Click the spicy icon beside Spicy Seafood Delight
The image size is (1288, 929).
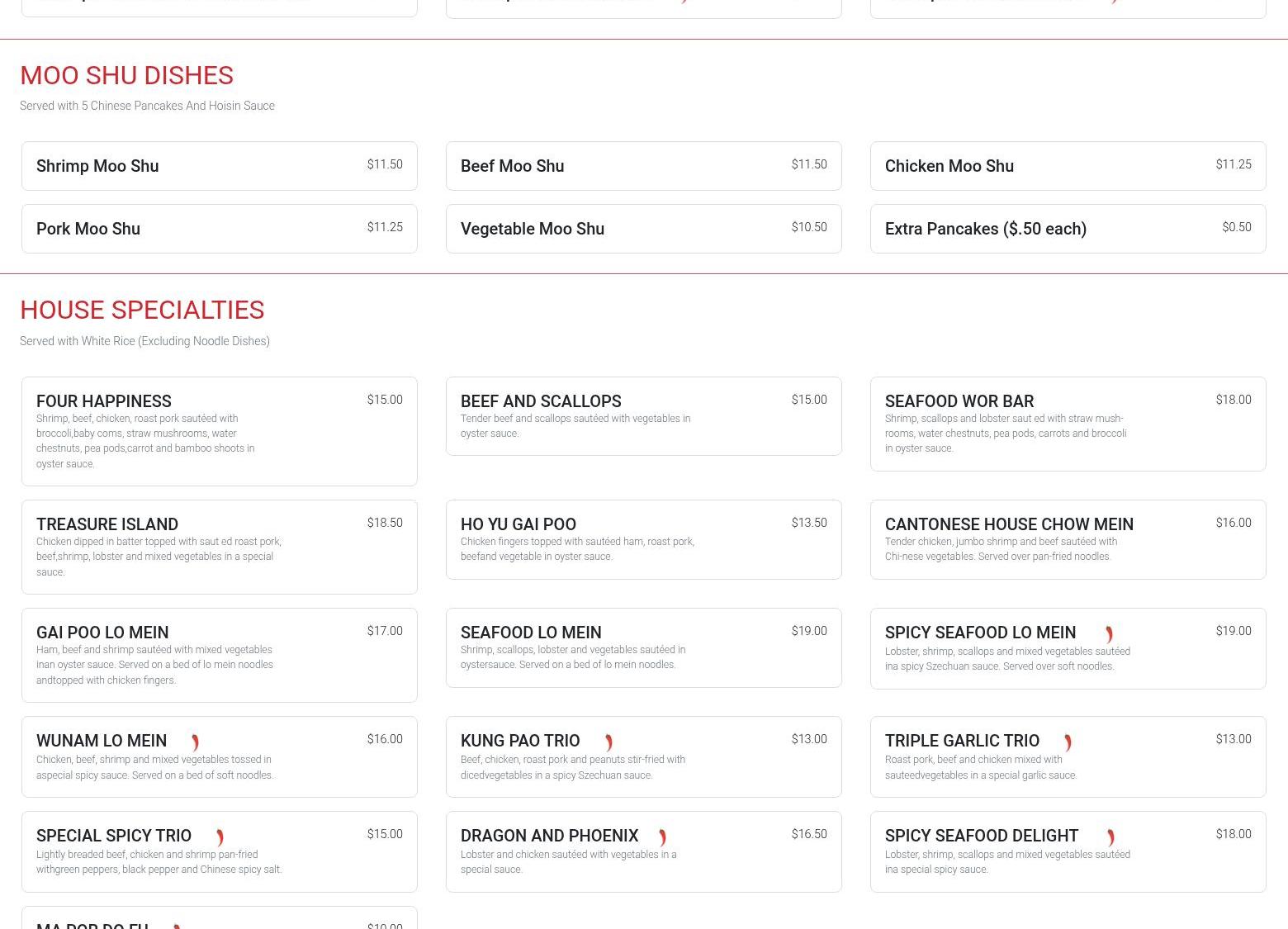click(x=1110, y=837)
